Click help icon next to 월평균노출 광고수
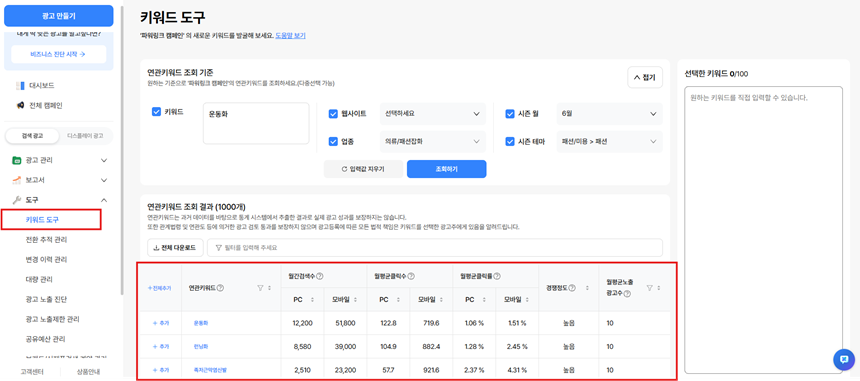 [x=626, y=294]
